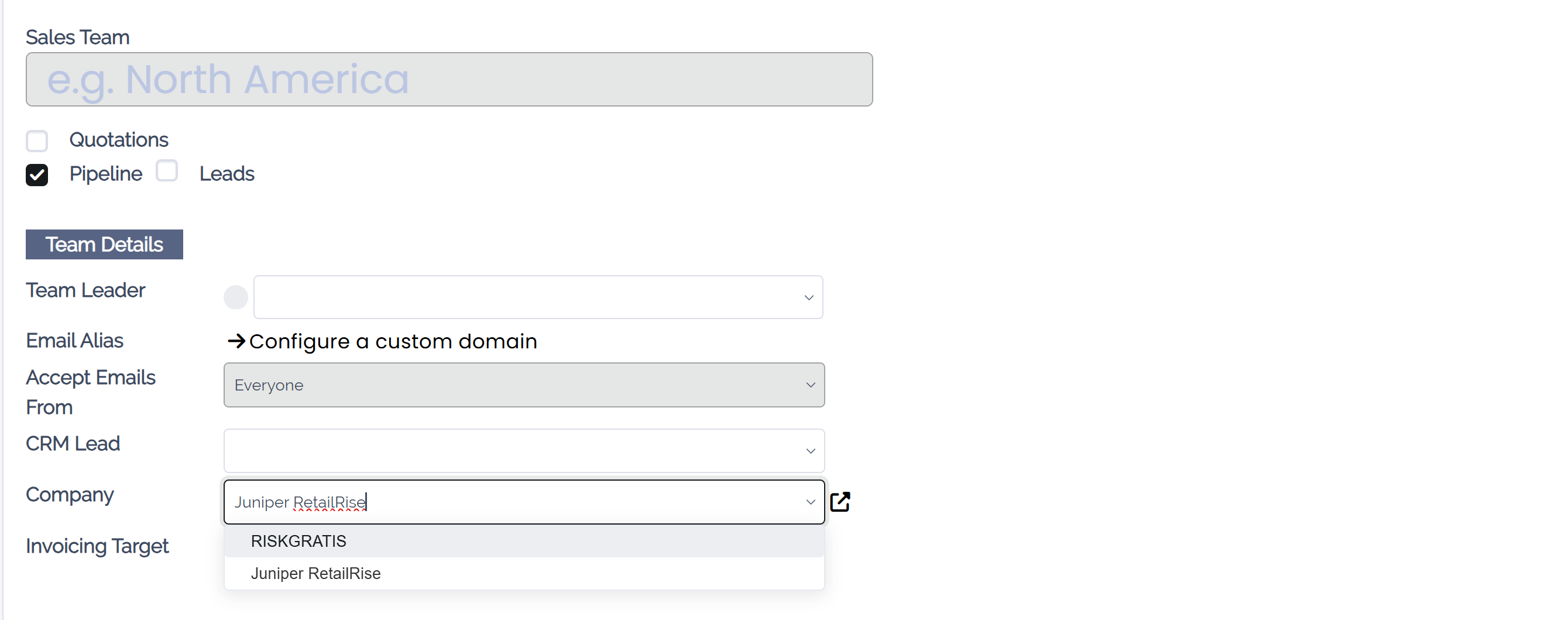Click the Email Alias label
The height and width of the screenshot is (620, 1568).
(x=74, y=341)
